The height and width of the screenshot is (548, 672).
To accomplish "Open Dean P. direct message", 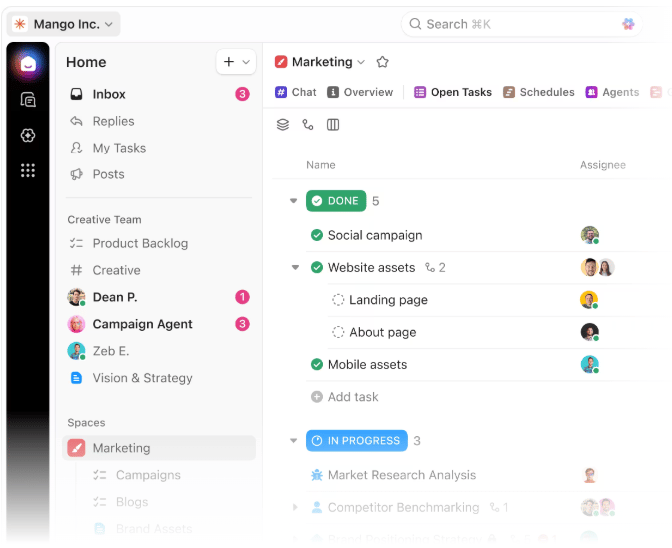I will [x=159, y=297].
